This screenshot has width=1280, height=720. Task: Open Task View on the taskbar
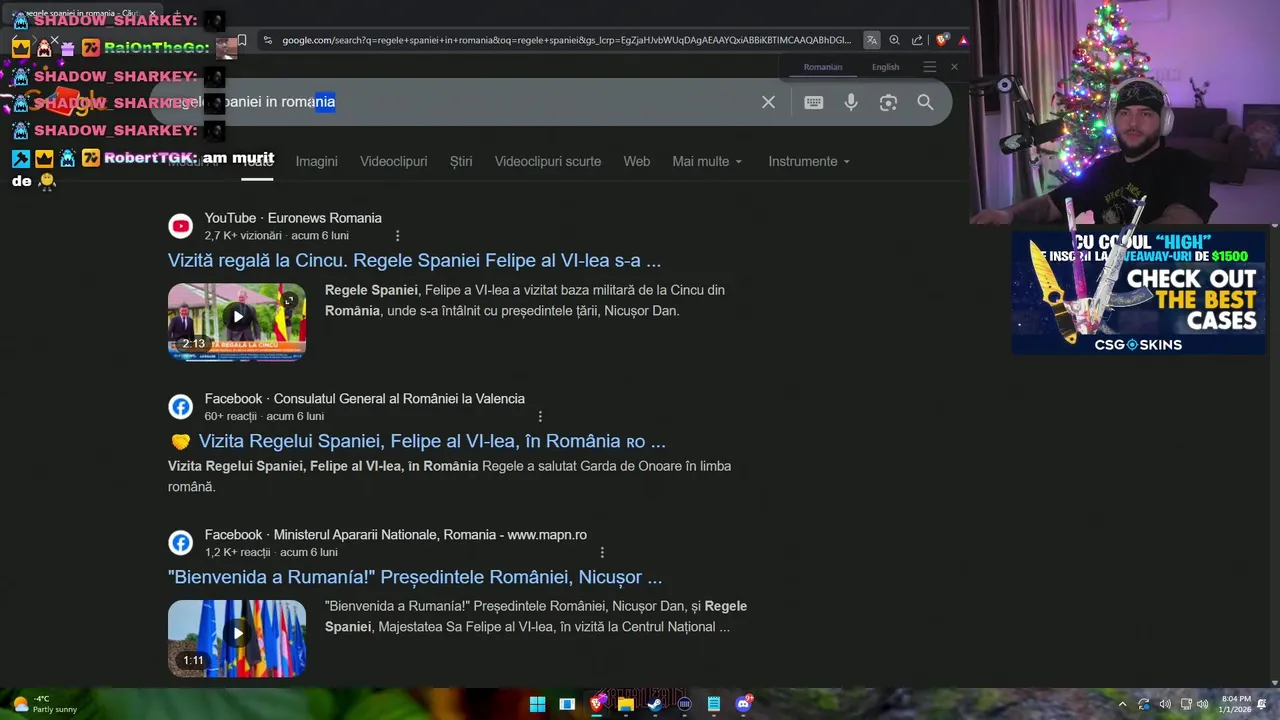(x=567, y=704)
